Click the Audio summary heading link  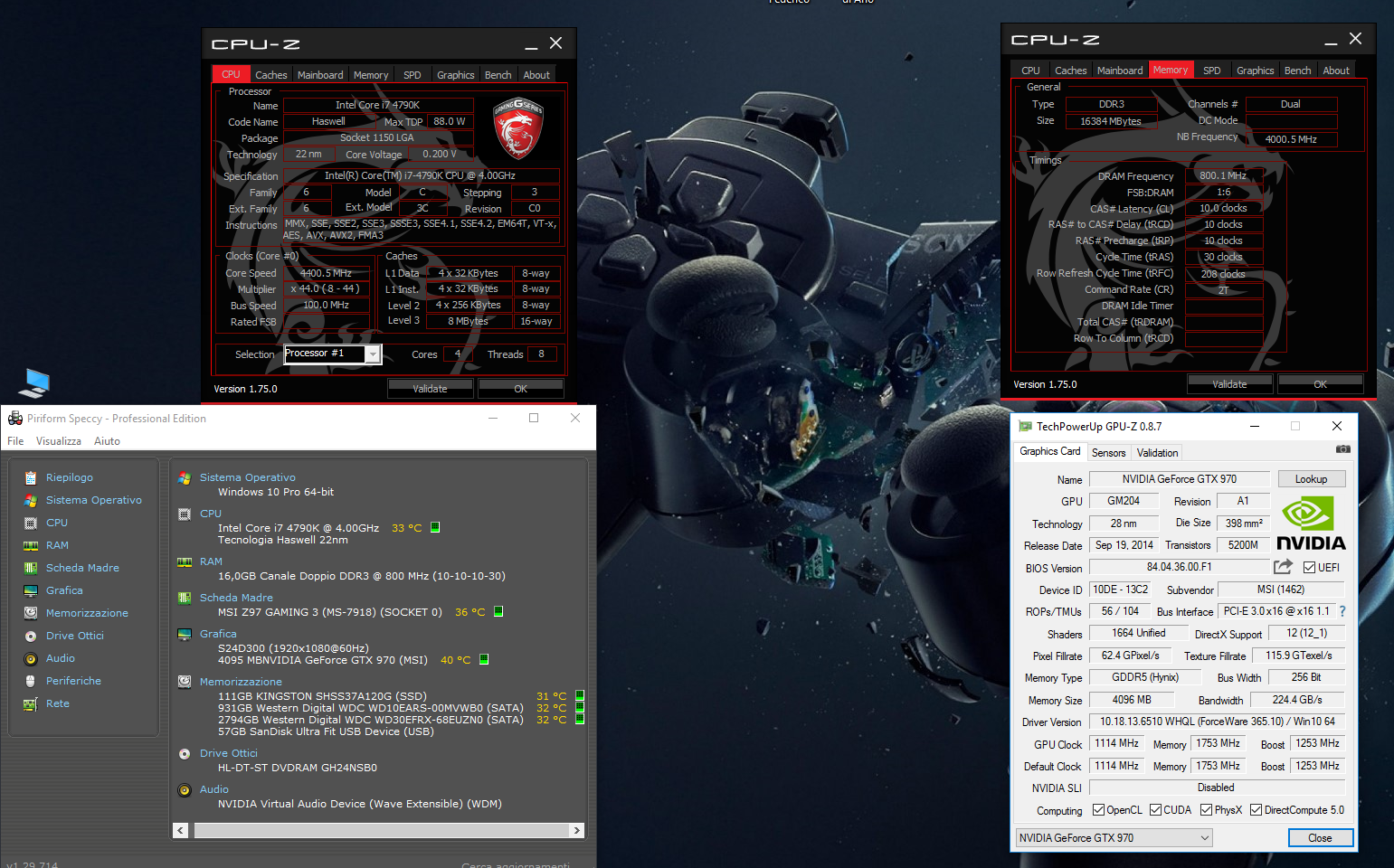click(x=213, y=789)
